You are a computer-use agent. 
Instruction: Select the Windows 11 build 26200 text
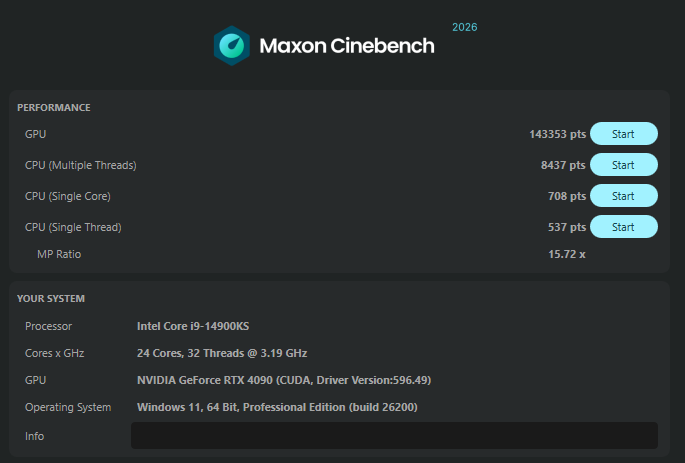click(277, 407)
